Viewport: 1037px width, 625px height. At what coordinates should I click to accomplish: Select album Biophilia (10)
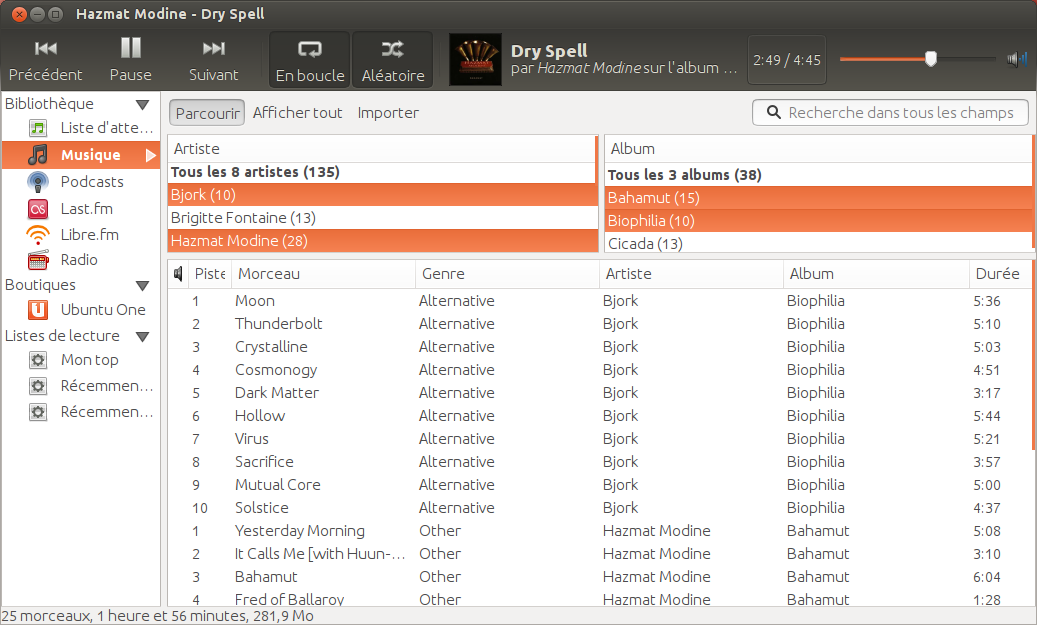click(x=817, y=221)
